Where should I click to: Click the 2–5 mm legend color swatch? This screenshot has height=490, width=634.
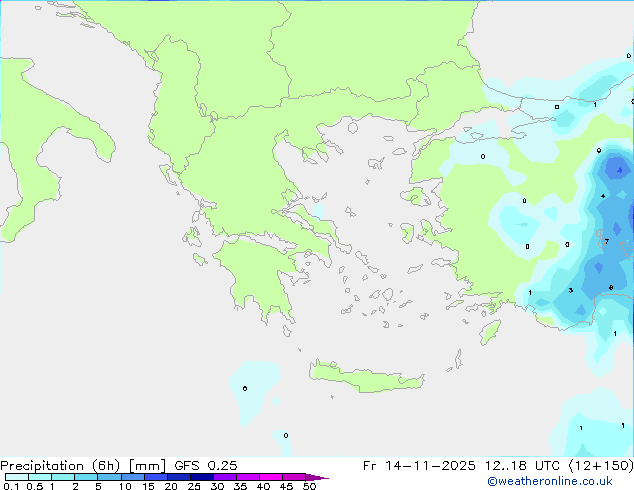coord(86,477)
